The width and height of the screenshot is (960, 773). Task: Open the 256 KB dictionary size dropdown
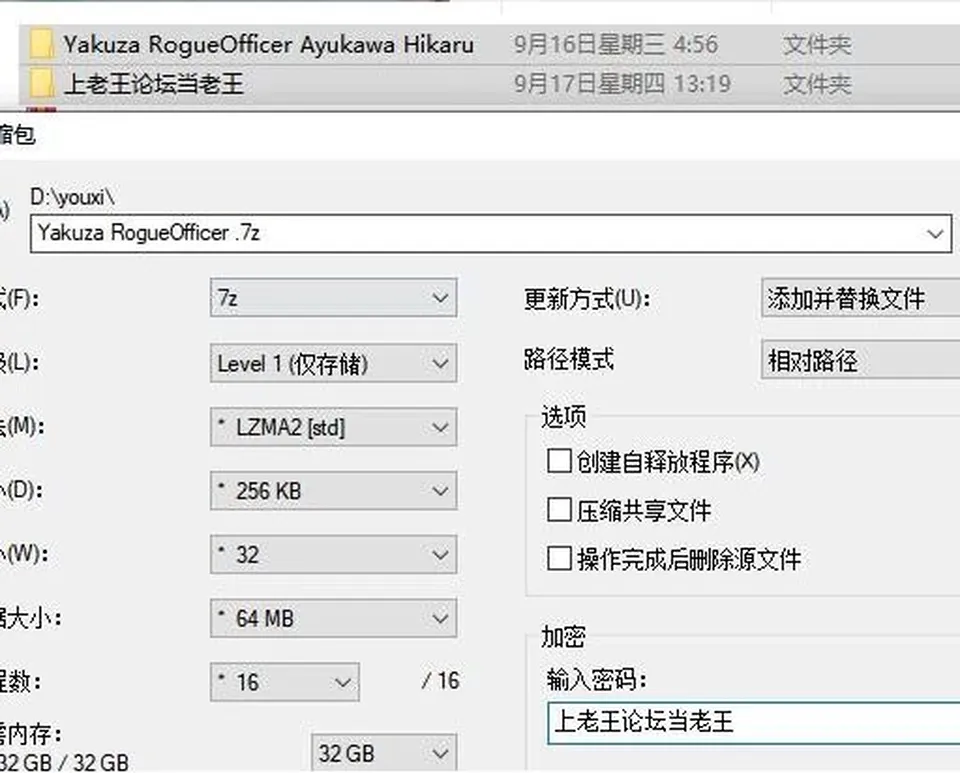334,491
